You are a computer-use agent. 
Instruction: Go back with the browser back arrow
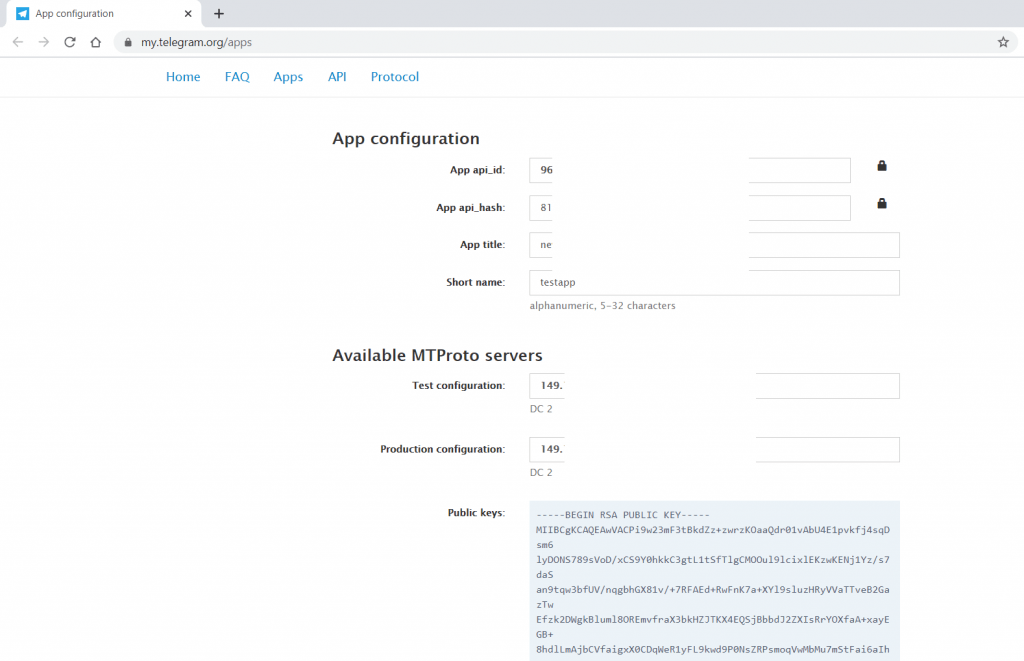(x=18, y=42)
